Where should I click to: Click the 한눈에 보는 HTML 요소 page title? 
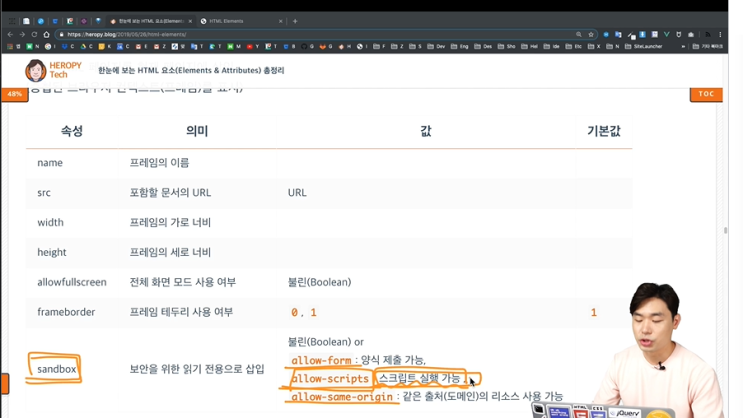[x=191, y=70]
